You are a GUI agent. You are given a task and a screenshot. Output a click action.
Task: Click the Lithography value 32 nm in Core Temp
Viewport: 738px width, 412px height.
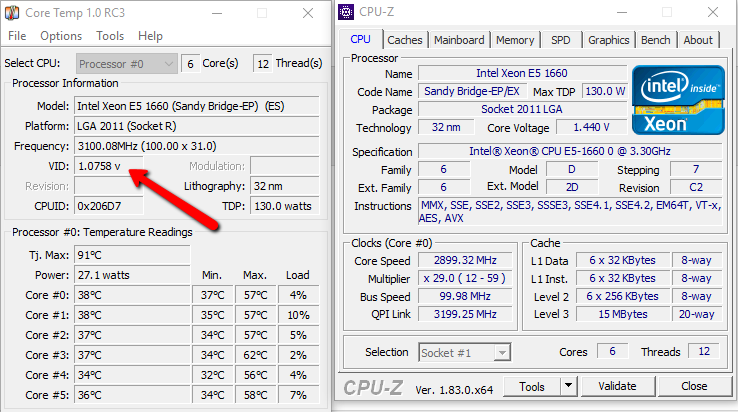pyautogui.click(x=285, y=186)
